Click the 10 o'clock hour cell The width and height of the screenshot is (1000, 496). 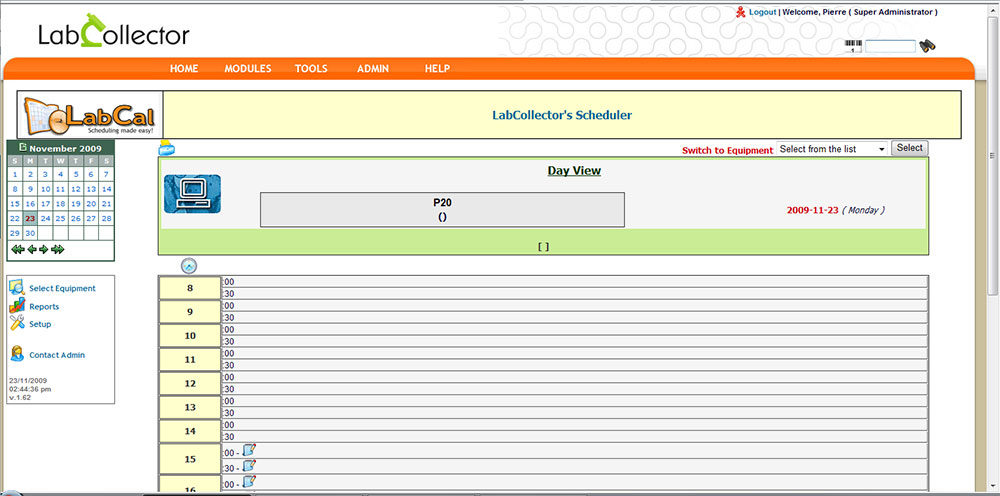[189, 336]
